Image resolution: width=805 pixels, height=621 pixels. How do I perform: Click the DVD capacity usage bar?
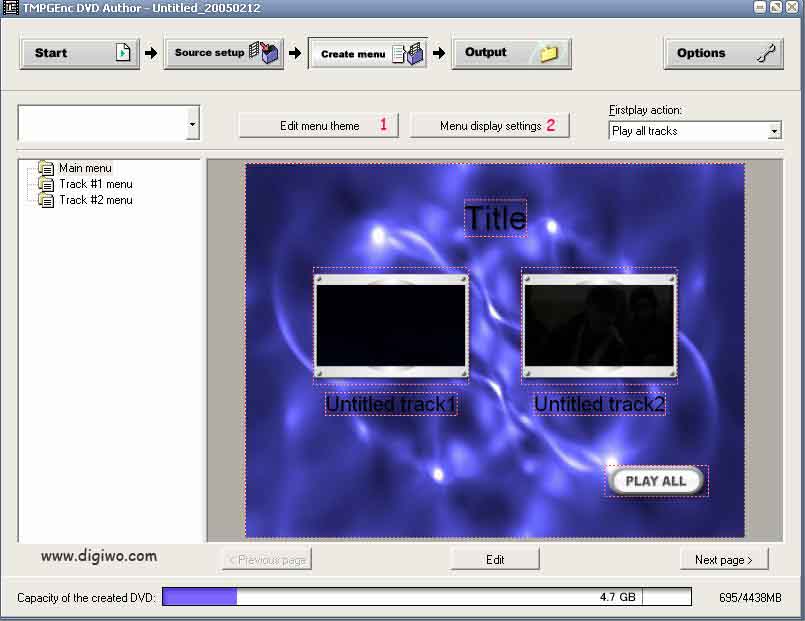click(426, 597)
